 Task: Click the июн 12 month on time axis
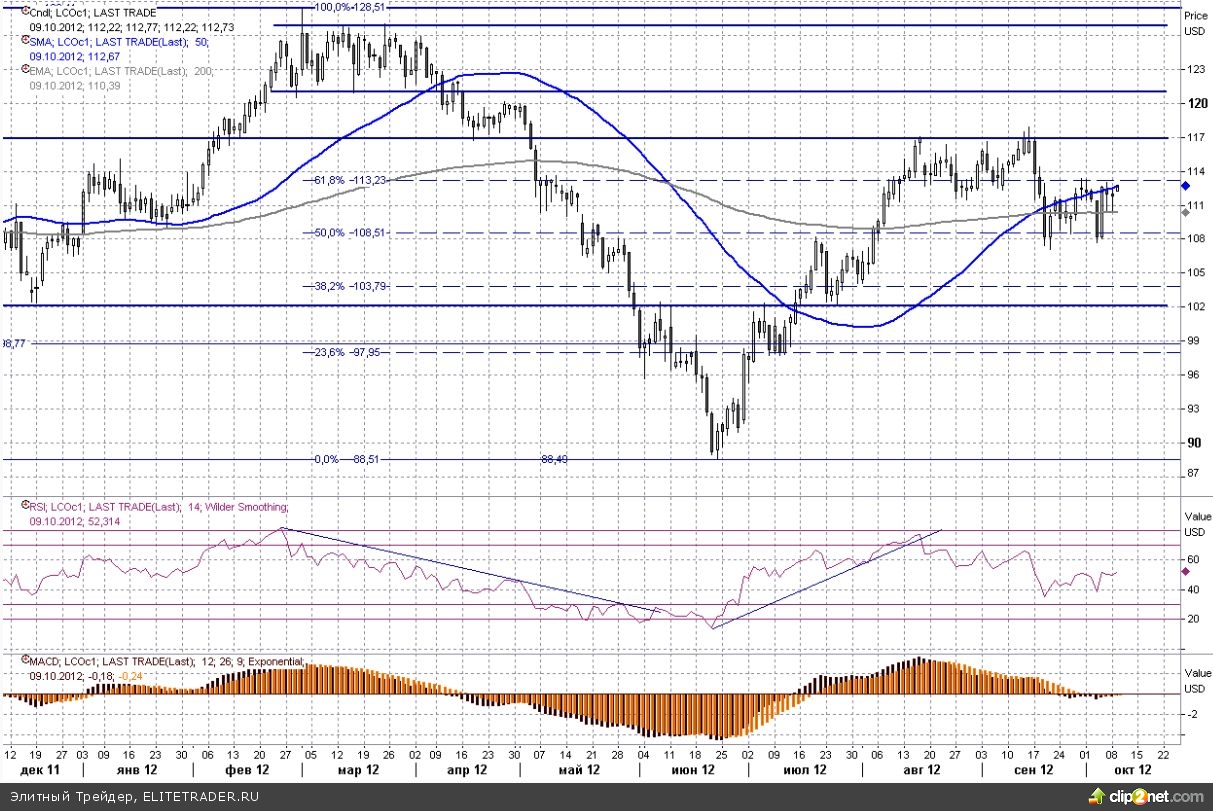(690, 771)
